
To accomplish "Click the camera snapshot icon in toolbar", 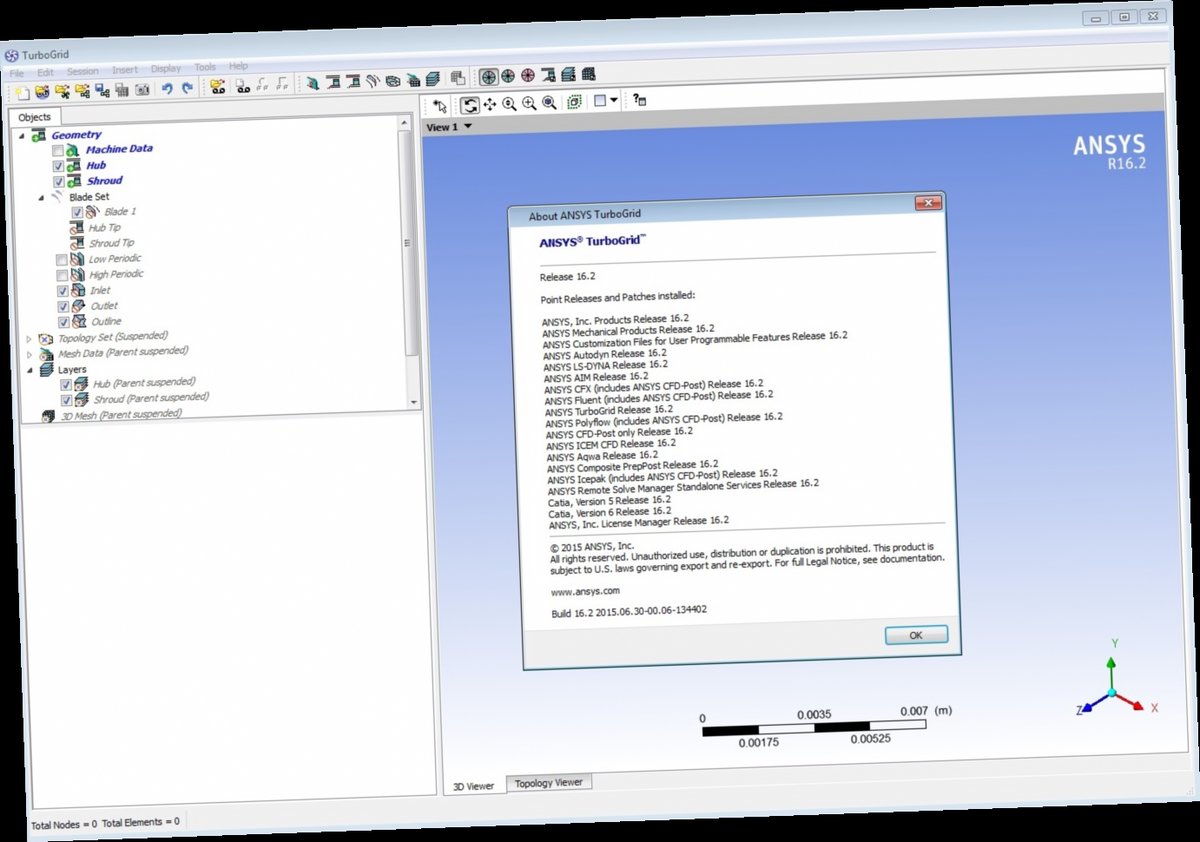I will (x=142, y=89).
